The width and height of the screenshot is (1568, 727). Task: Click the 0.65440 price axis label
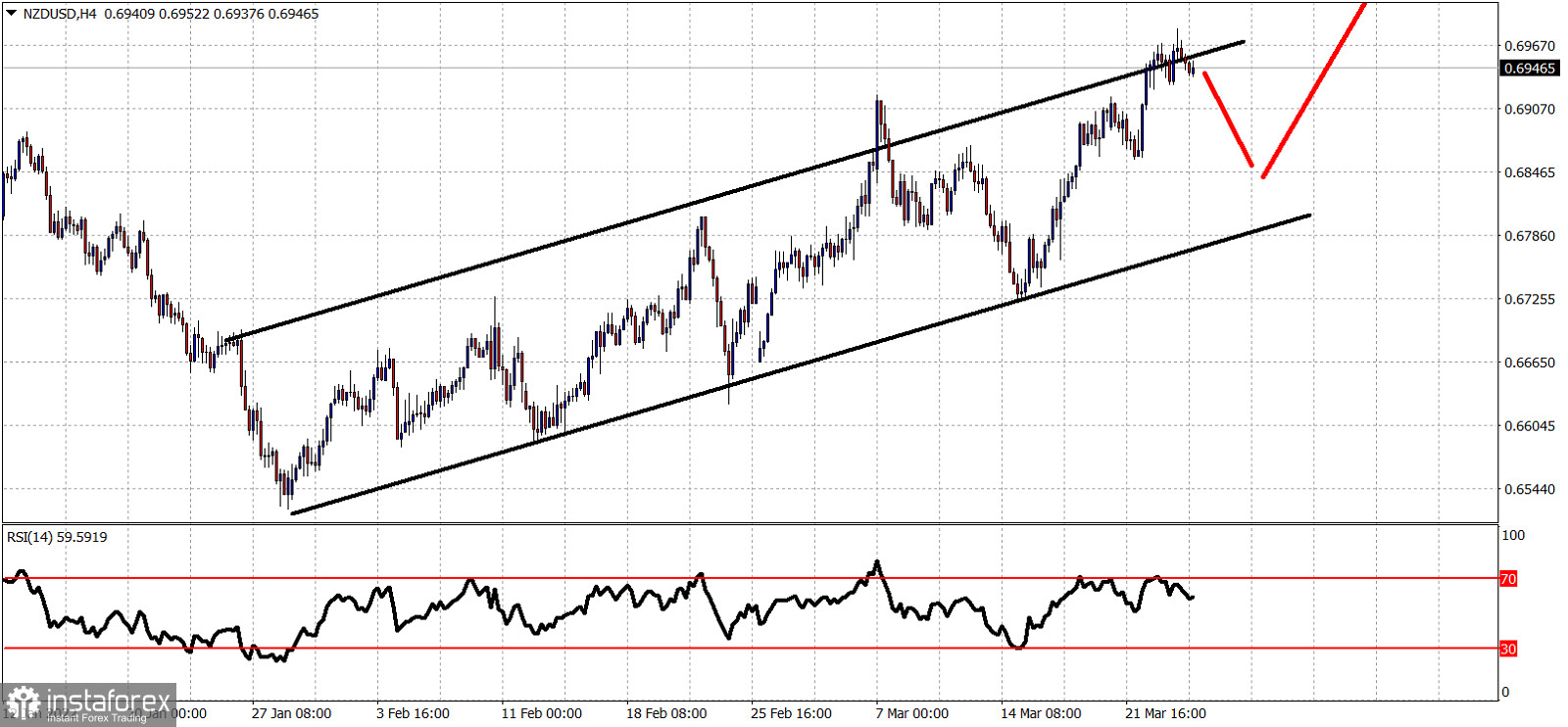[1529, 489]
